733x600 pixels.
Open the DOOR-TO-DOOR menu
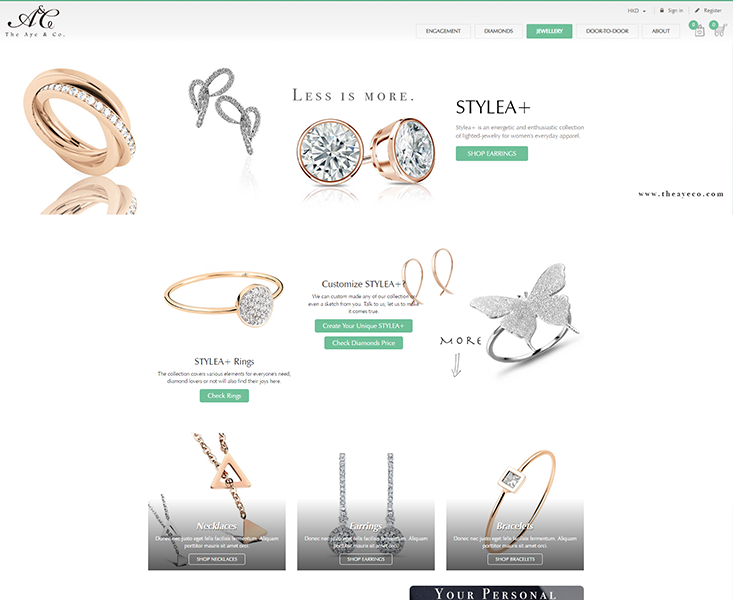click(x=607, y=31)
